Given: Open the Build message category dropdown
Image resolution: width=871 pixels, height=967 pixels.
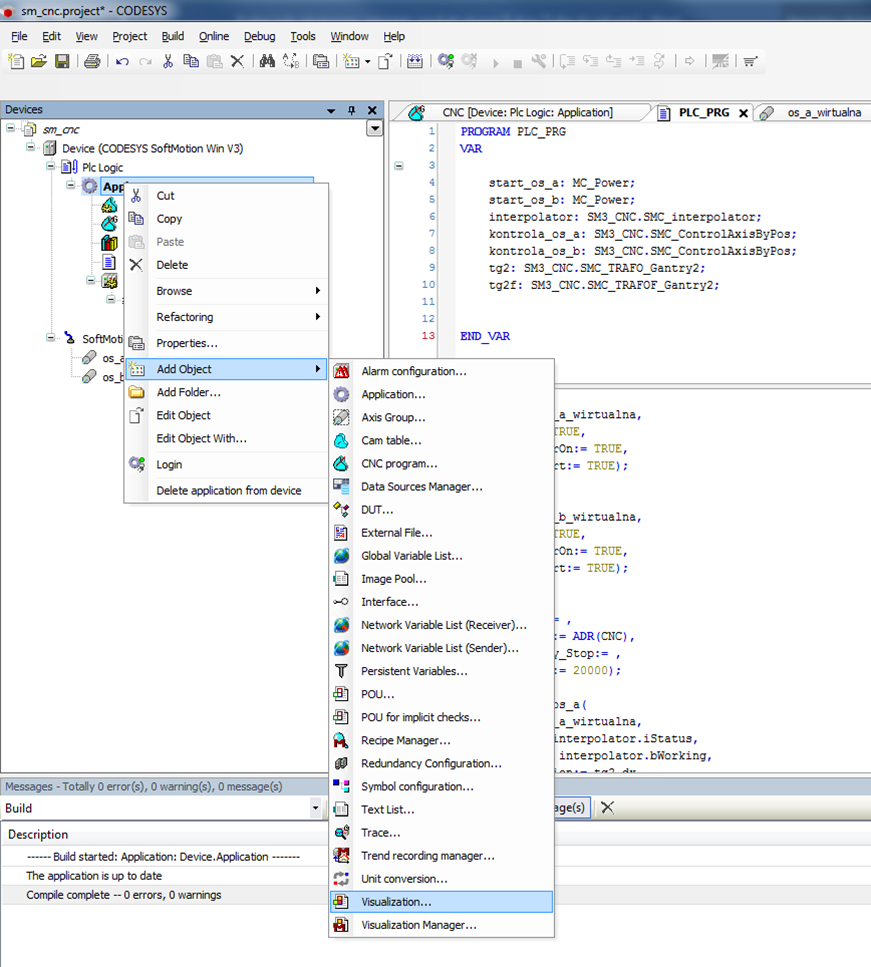Looking at the screenshot, I should [315, 808].
